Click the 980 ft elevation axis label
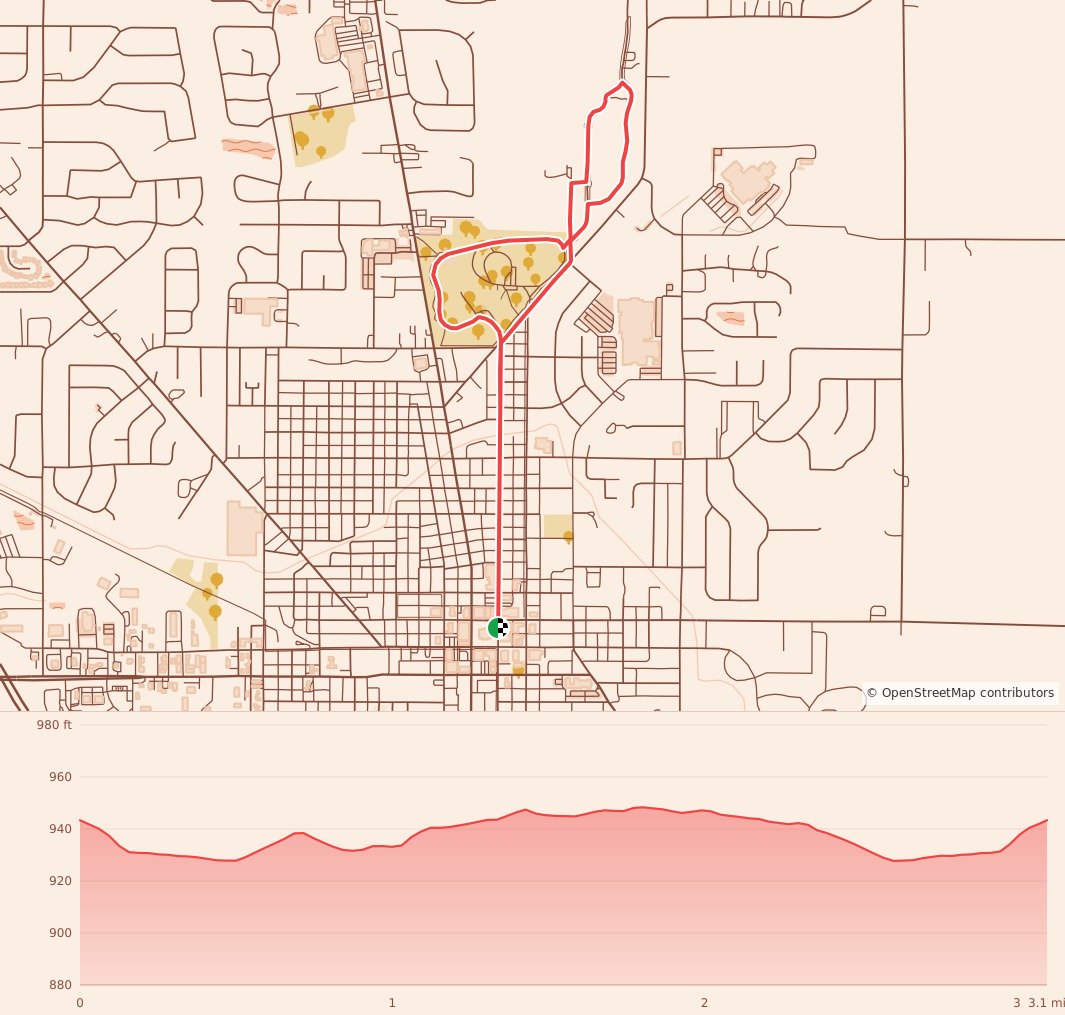 (54, 724)
